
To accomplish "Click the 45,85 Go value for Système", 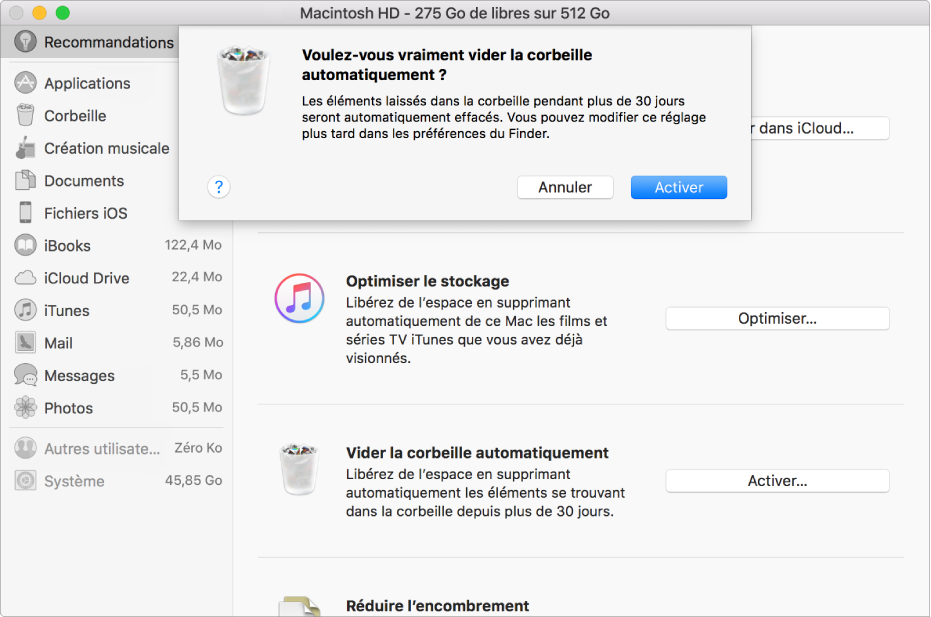I will pyautogui.click(x=193, y=480).
